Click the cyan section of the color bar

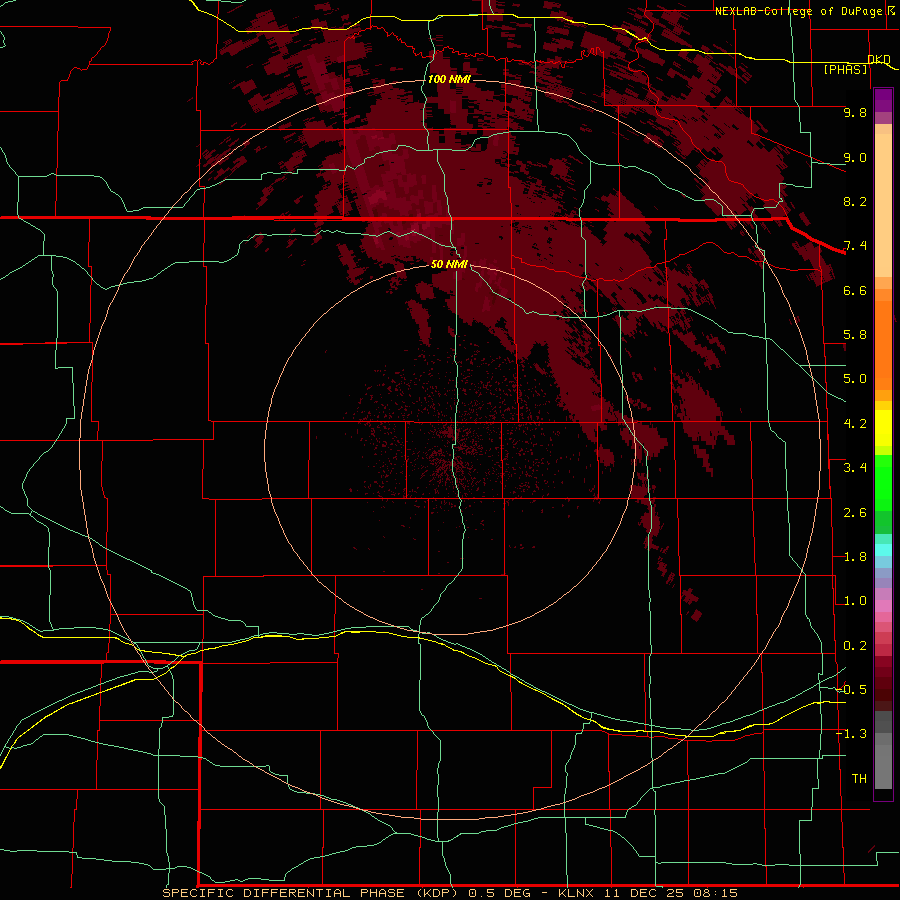point(883,549)
